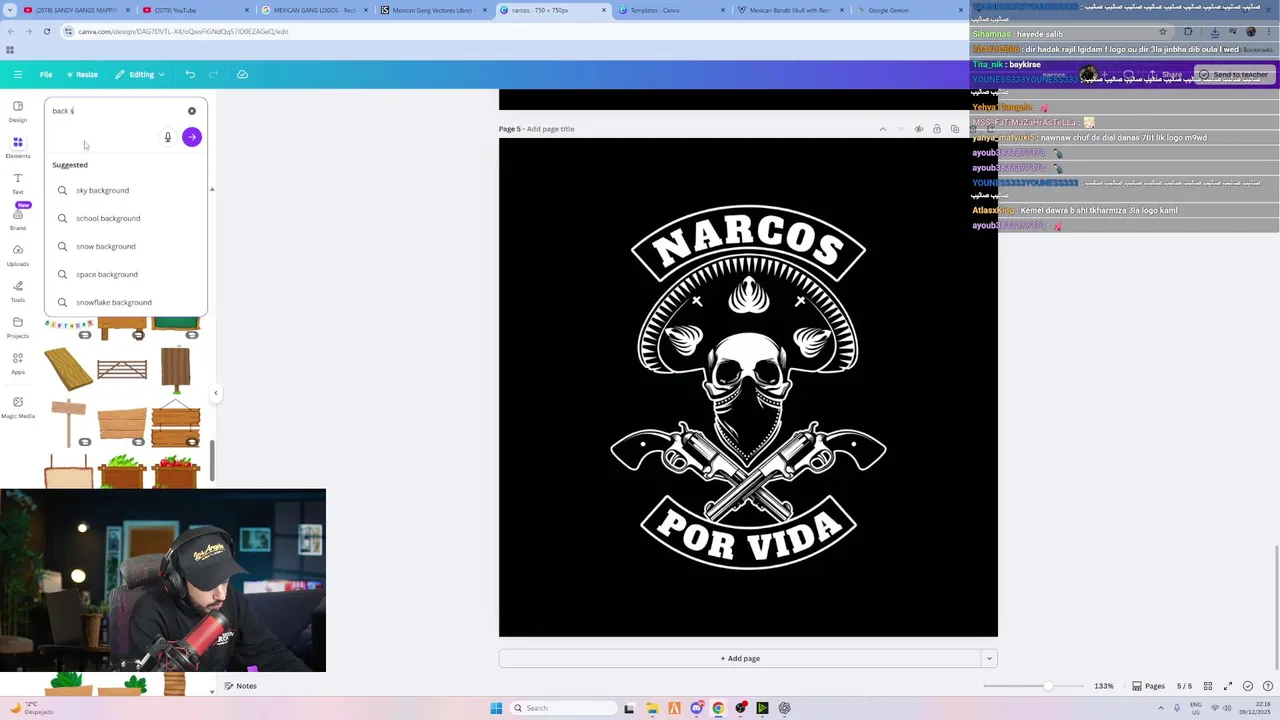Redo the last undone action

click(x=213, y=74)
